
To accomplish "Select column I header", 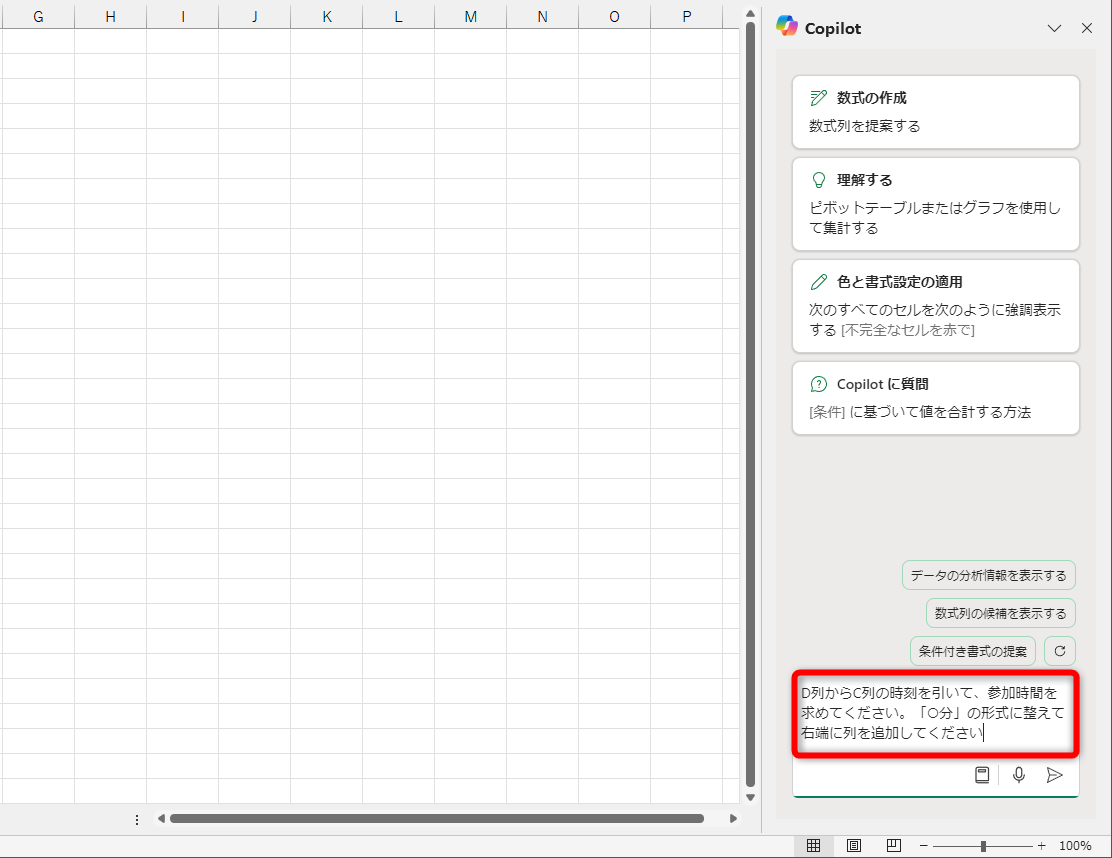I will (x=183, y=16).
